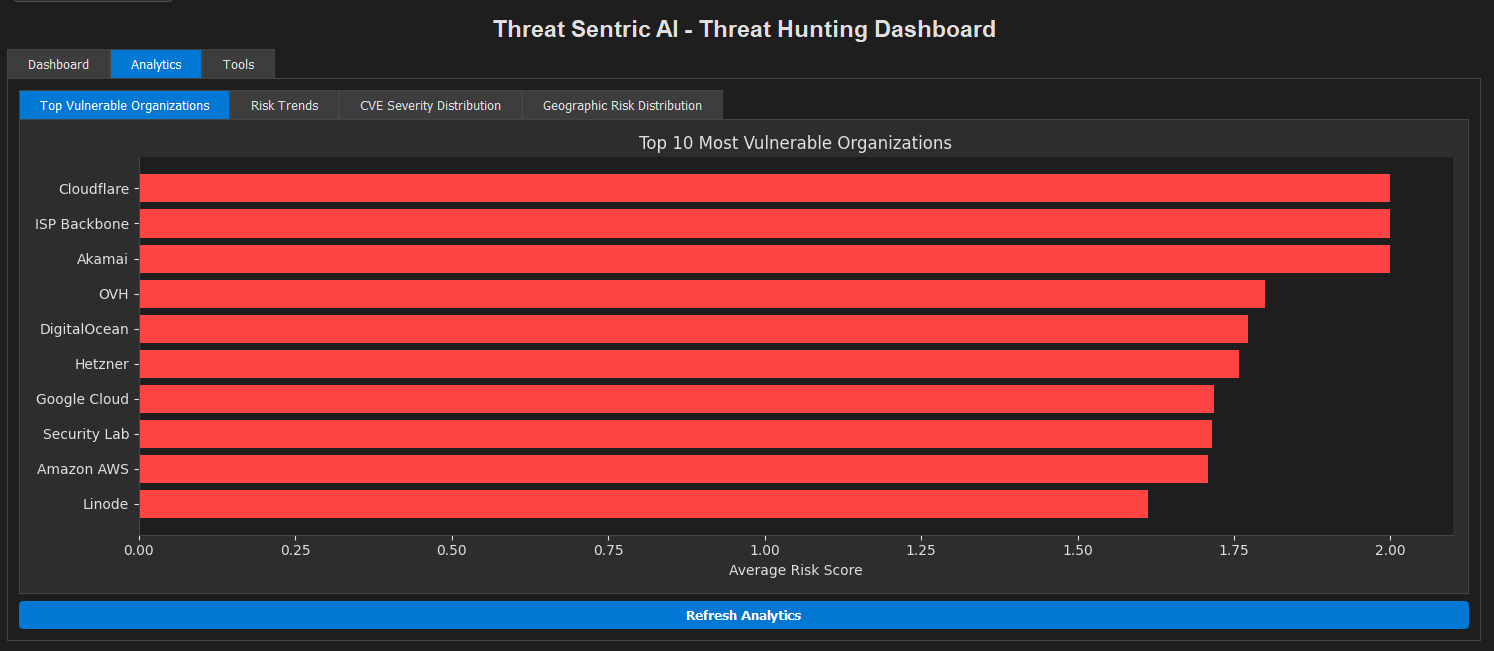Select the ISP Backbone bar in chart
Viewport: 1494px width, 651px height.
coord(764,224)
